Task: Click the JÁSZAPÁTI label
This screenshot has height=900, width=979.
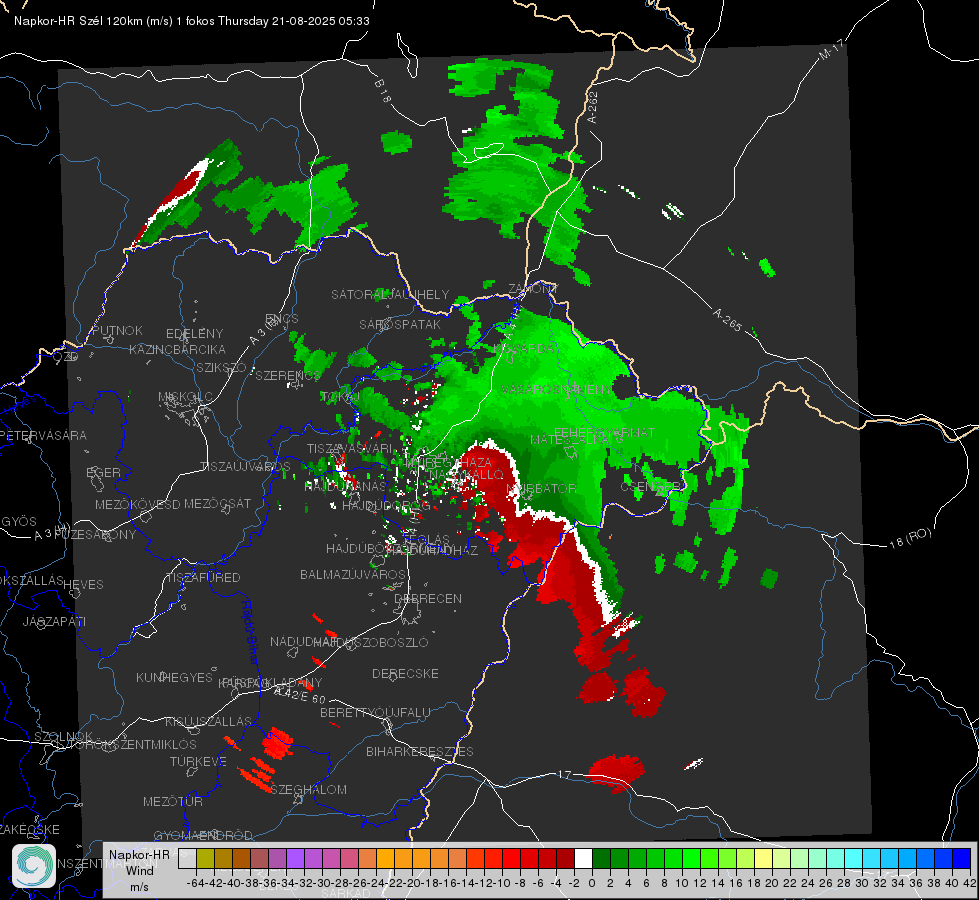Action: tap(54, 621)
